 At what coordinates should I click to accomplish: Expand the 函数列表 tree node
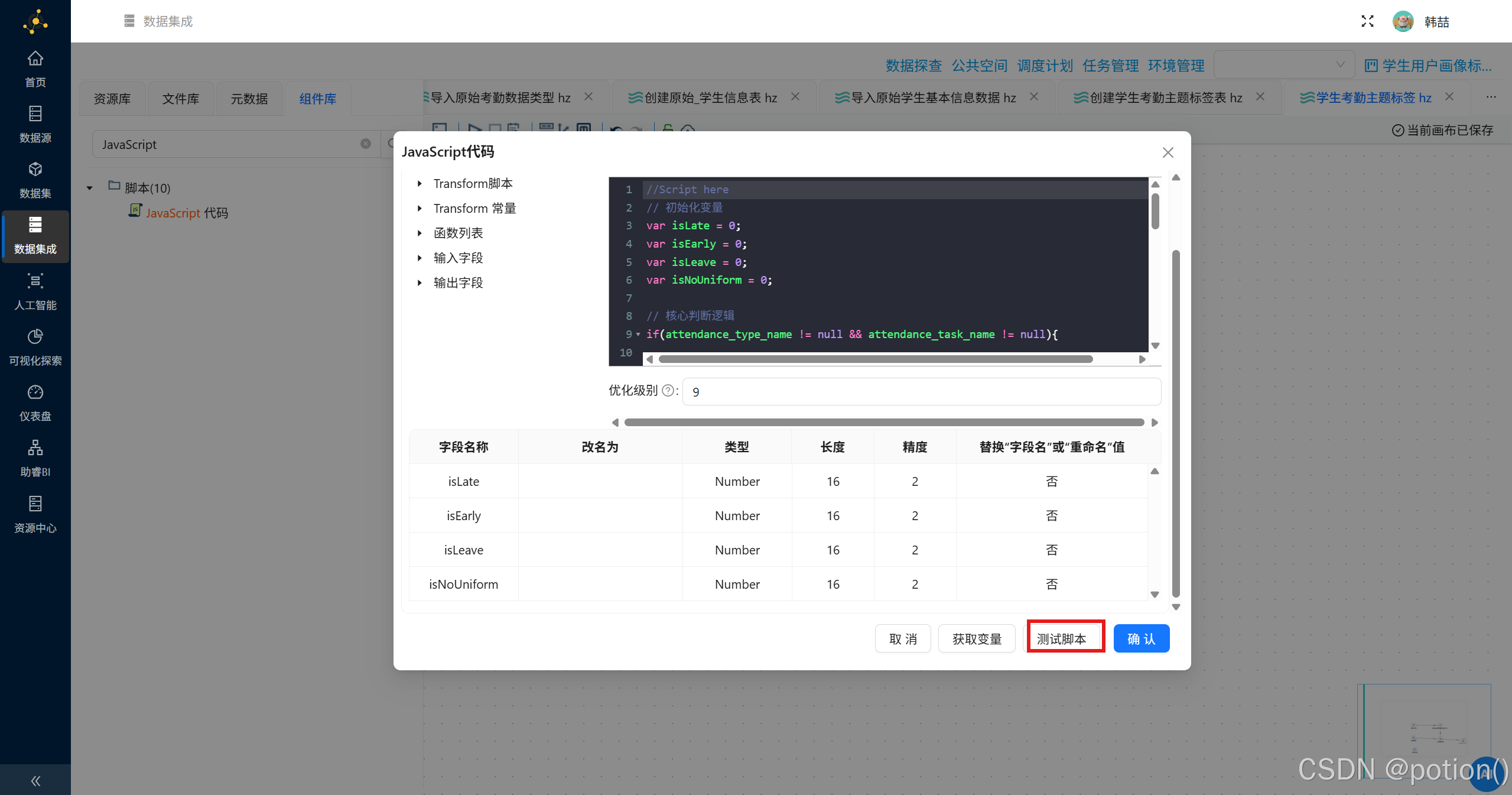click(x=420, y=233)
